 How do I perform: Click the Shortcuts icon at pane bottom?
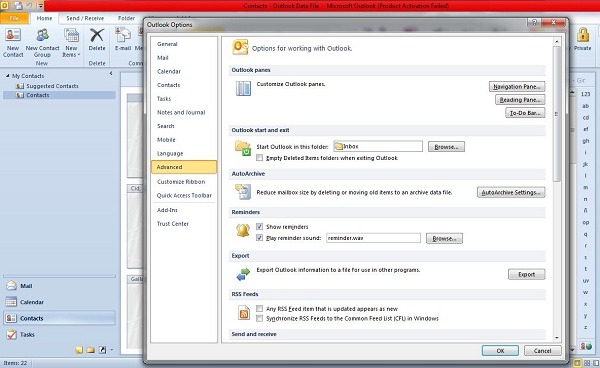(102, 350)
